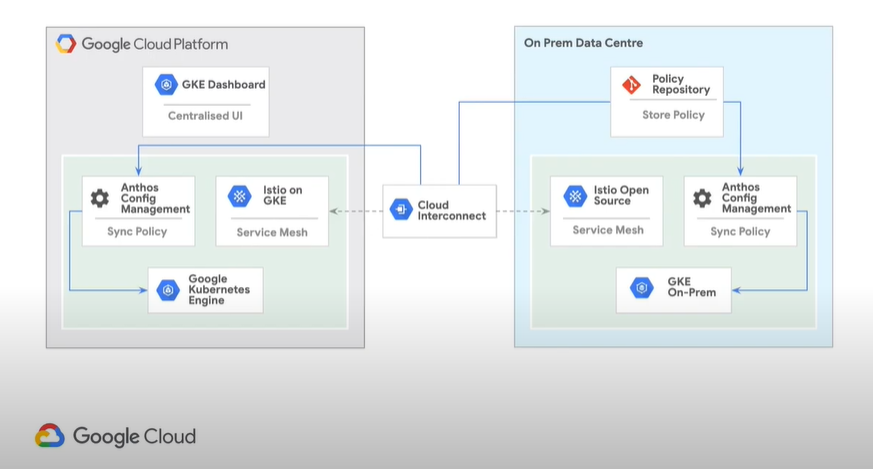Screen dimensions: 873x469
Task: Click the Google Kubernetes Engine icon
Action: (168, 290)
